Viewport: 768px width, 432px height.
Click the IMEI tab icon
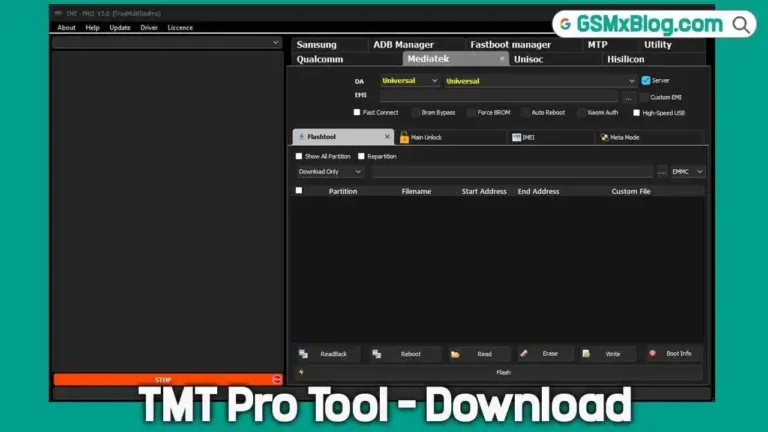(x=516, y=138)
